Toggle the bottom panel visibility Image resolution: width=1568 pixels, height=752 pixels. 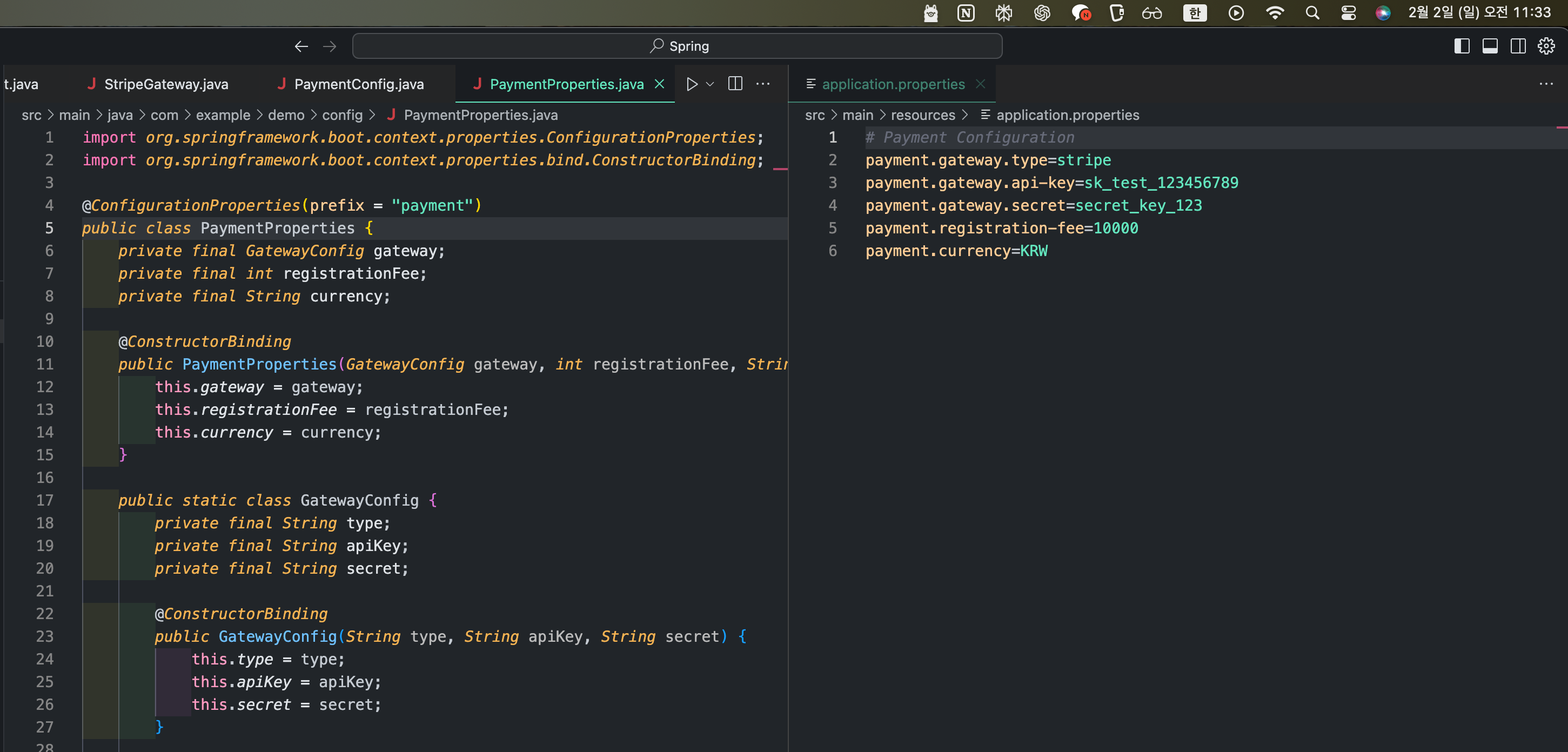pyautogui.click(x=1490, y=46)
